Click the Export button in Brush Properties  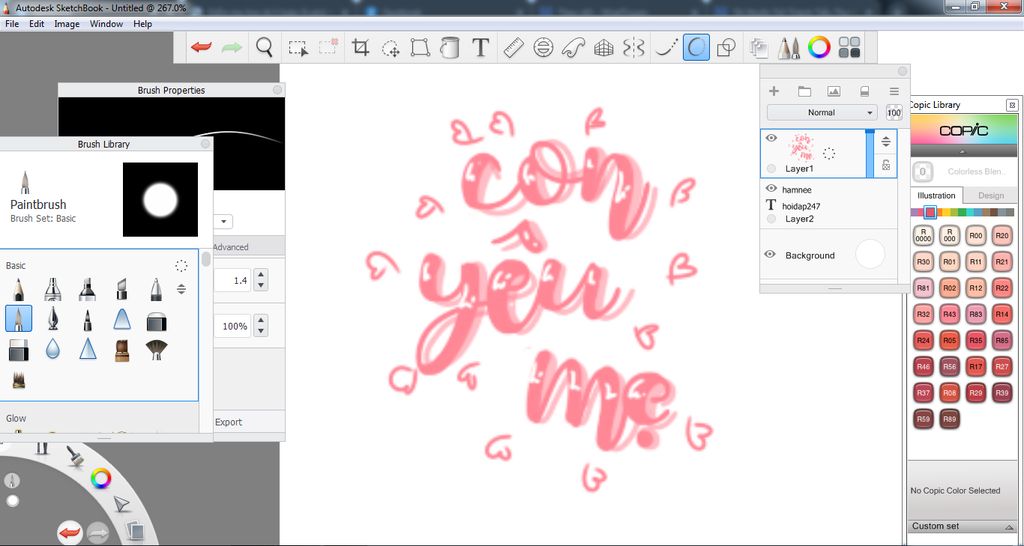[x=229, y=422]
